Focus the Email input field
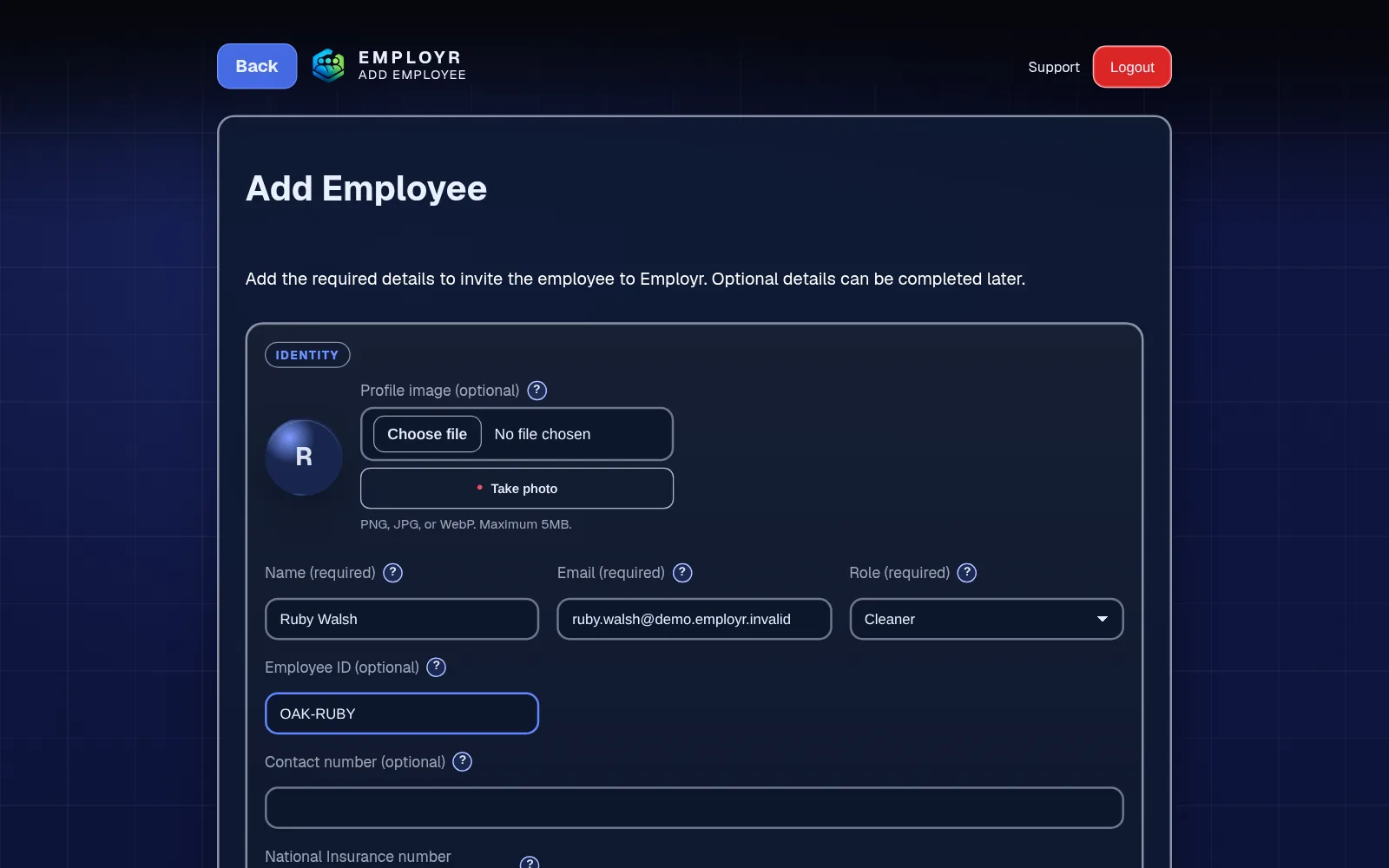Image resolution: width=1389 pixels, height=868 pixels. click(x=694, y=619)
